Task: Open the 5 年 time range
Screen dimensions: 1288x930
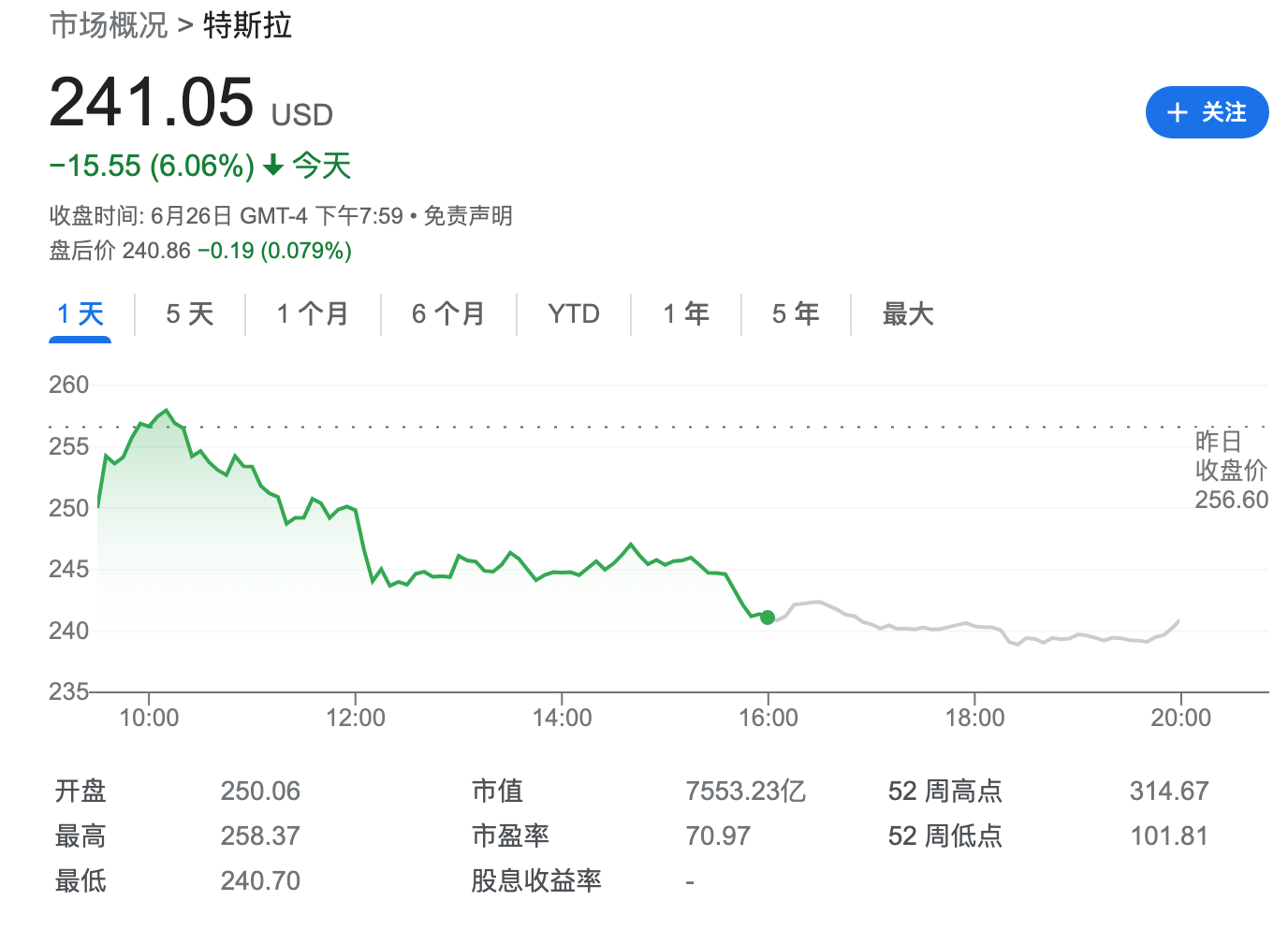Action: click(x=796, y=314)
